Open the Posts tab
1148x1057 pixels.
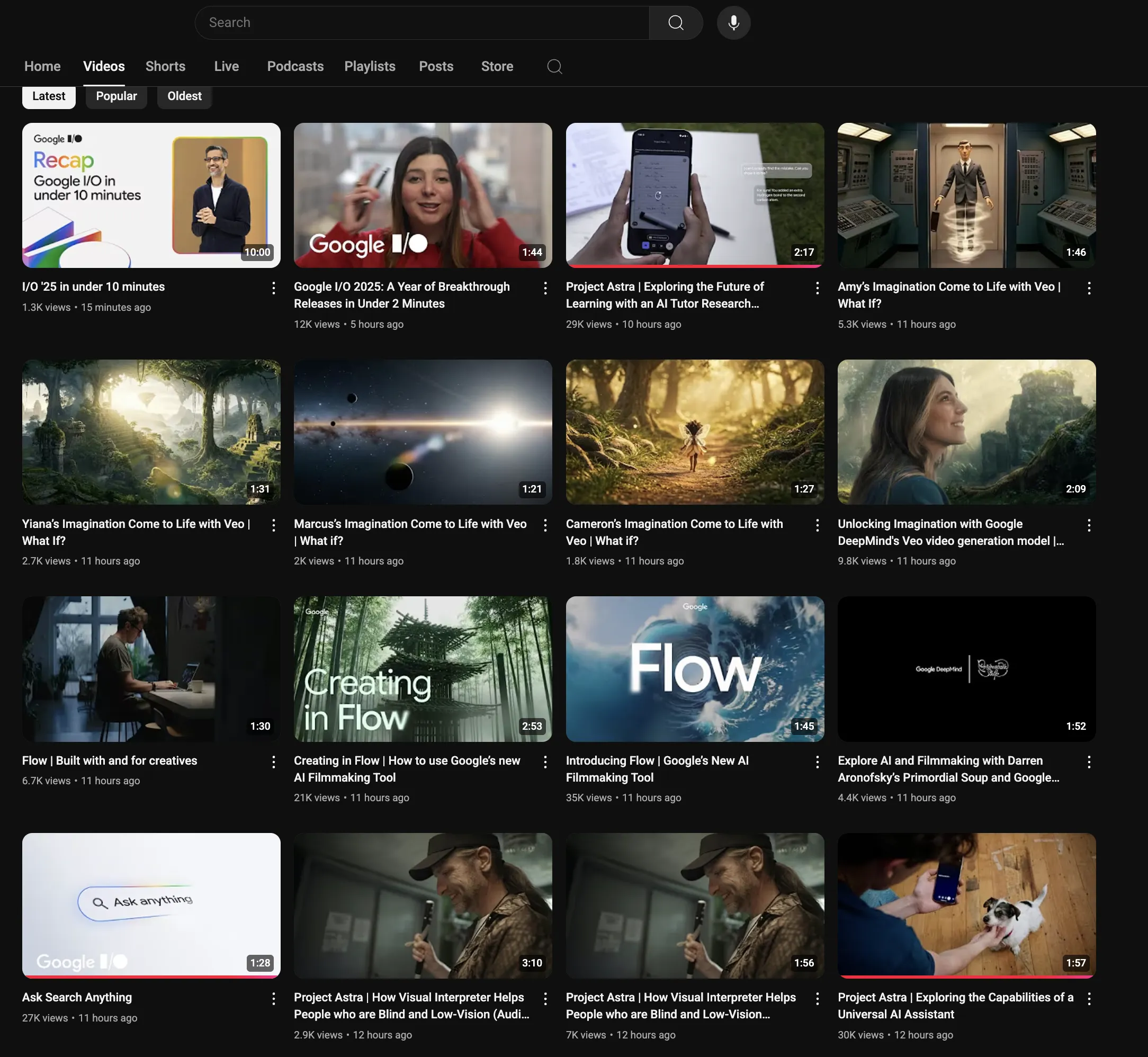click(x=436, y=66)
